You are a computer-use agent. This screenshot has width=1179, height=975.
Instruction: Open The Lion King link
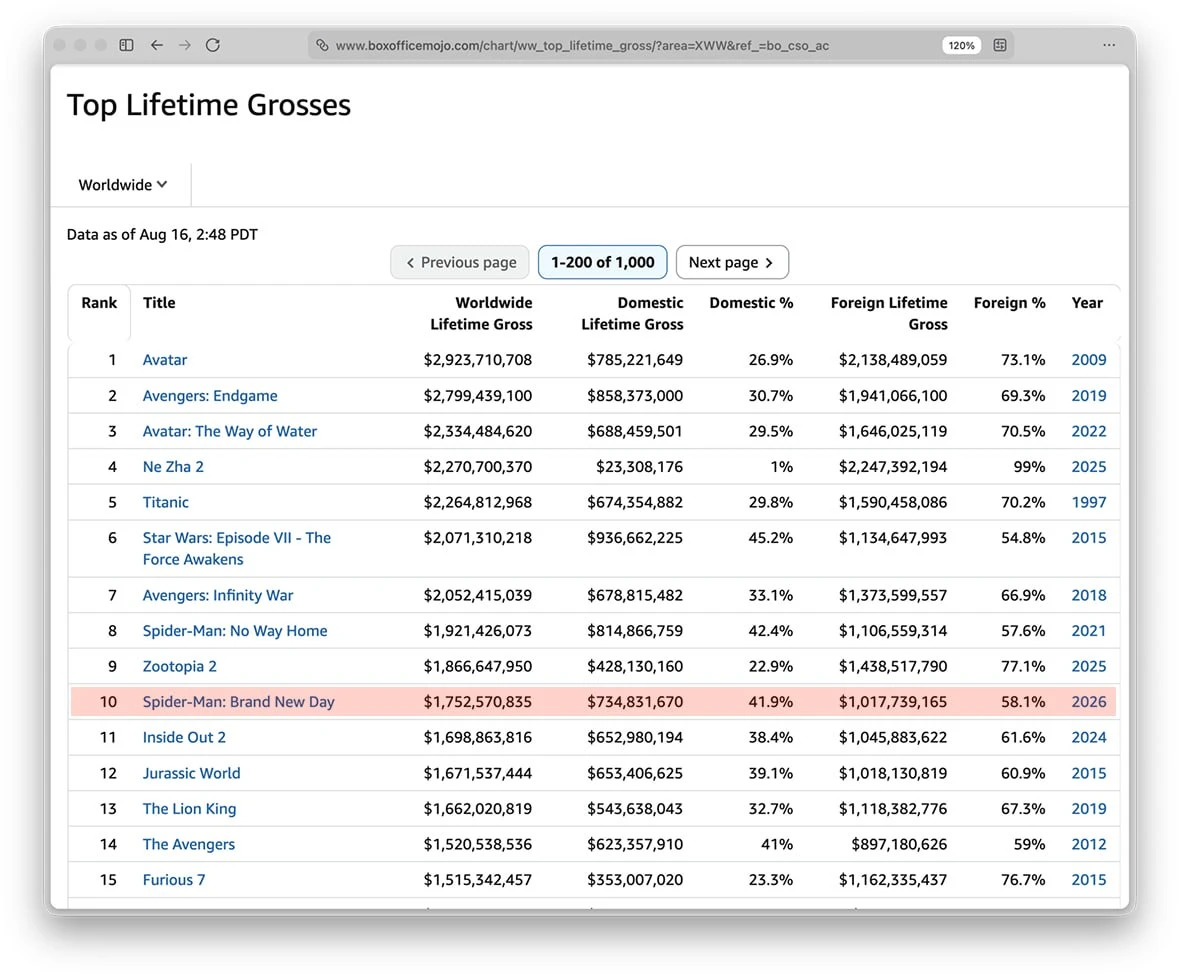tap(189, 809)
